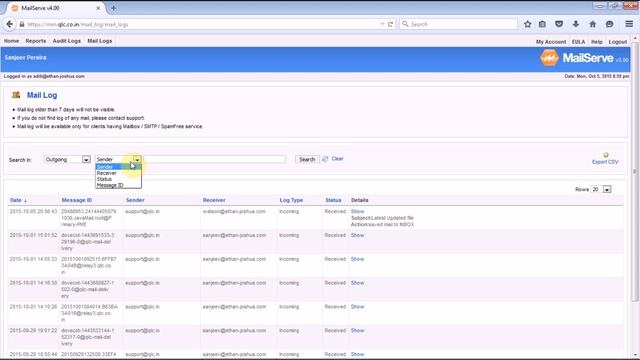Click the Clear link

(x=337, y=159)
